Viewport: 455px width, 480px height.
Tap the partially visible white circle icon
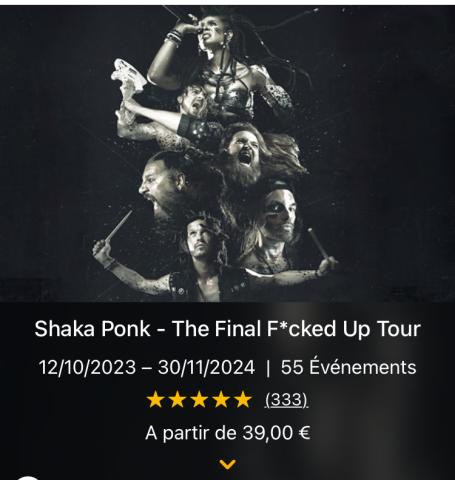tap(28, 477)
